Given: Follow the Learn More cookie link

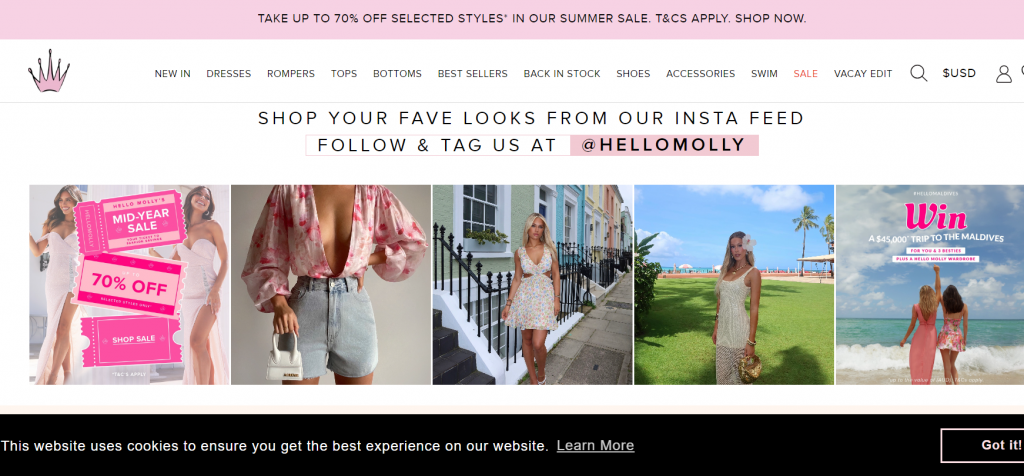Looking at the screenshot, I should [x=595, y=445].
